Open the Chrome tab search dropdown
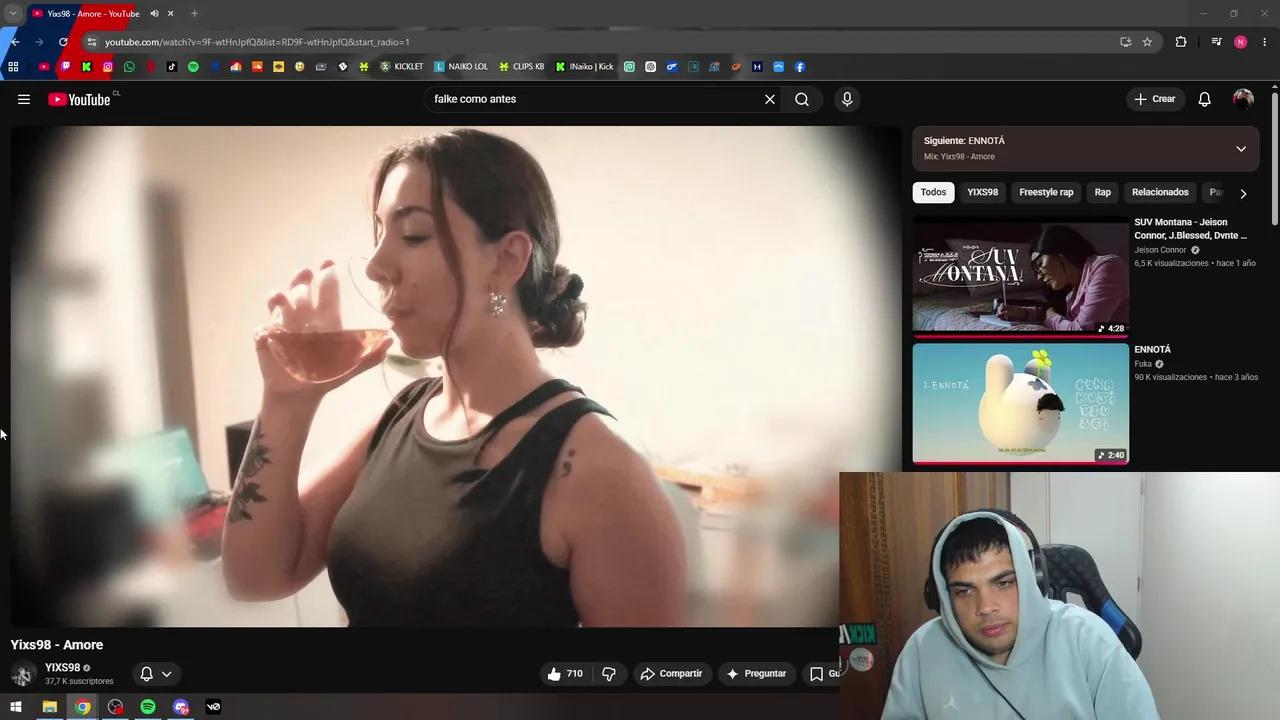 13,14
